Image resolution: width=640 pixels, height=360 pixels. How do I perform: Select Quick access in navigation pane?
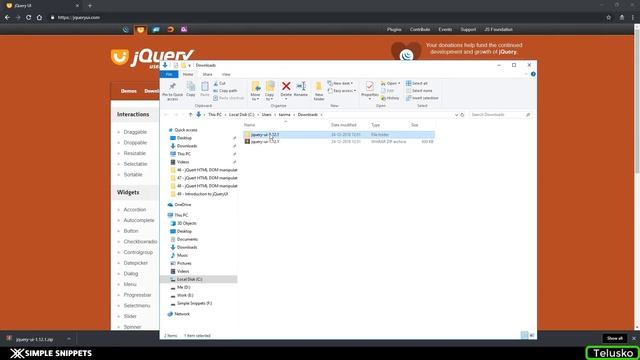186,130
